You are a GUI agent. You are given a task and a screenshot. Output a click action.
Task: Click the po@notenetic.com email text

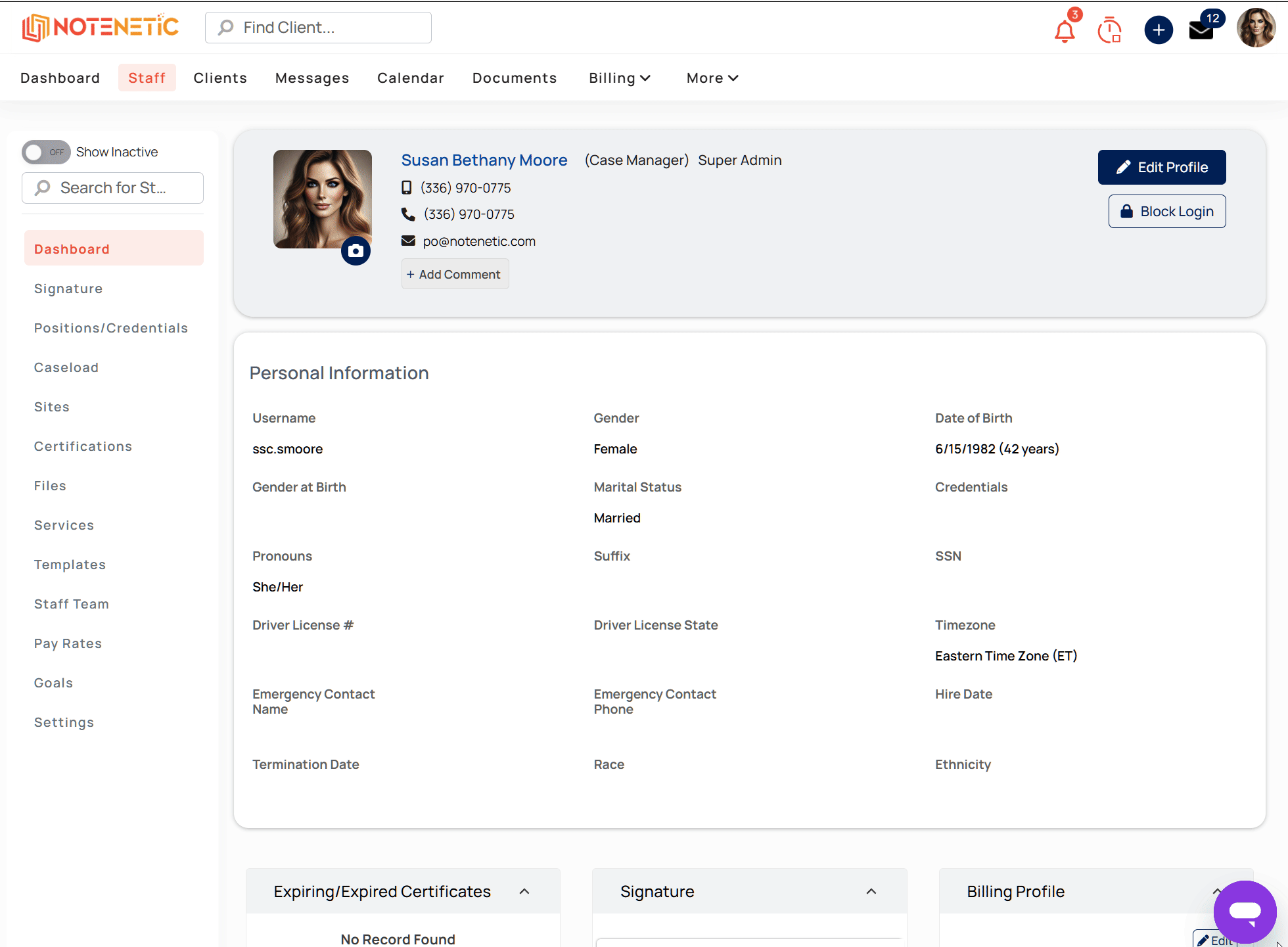[x=479, y=241]
